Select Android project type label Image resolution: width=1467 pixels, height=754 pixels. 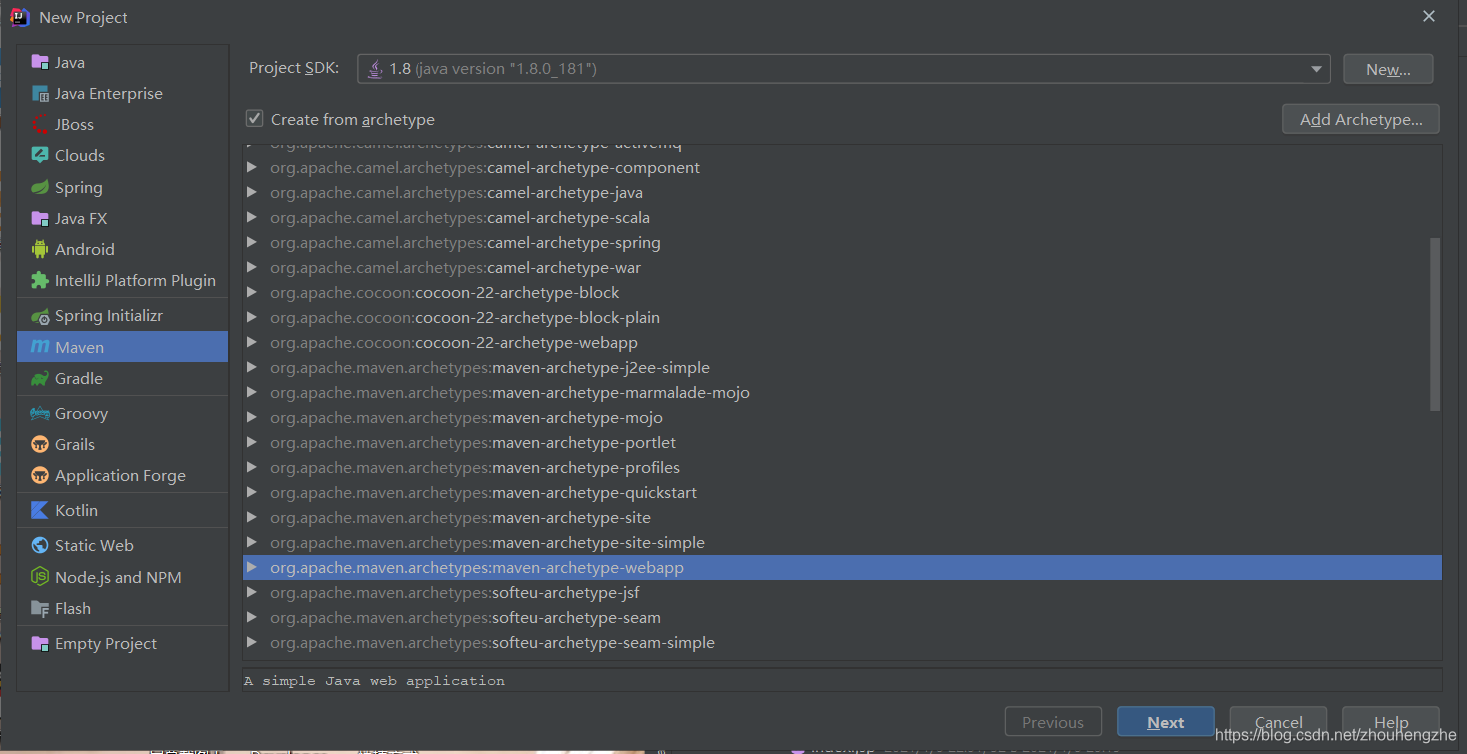click(85, 249)
